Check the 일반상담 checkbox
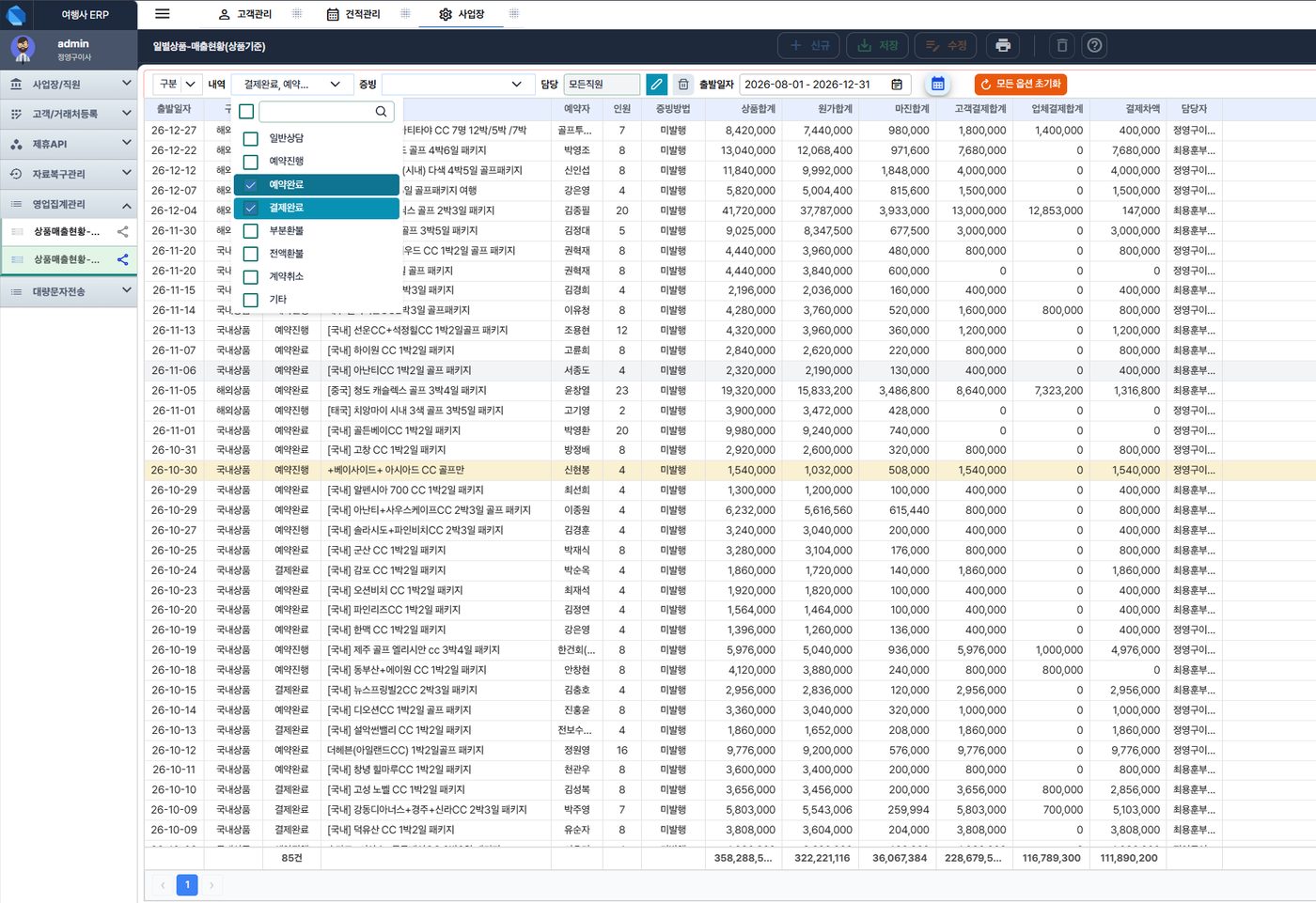 click(251, 139)
